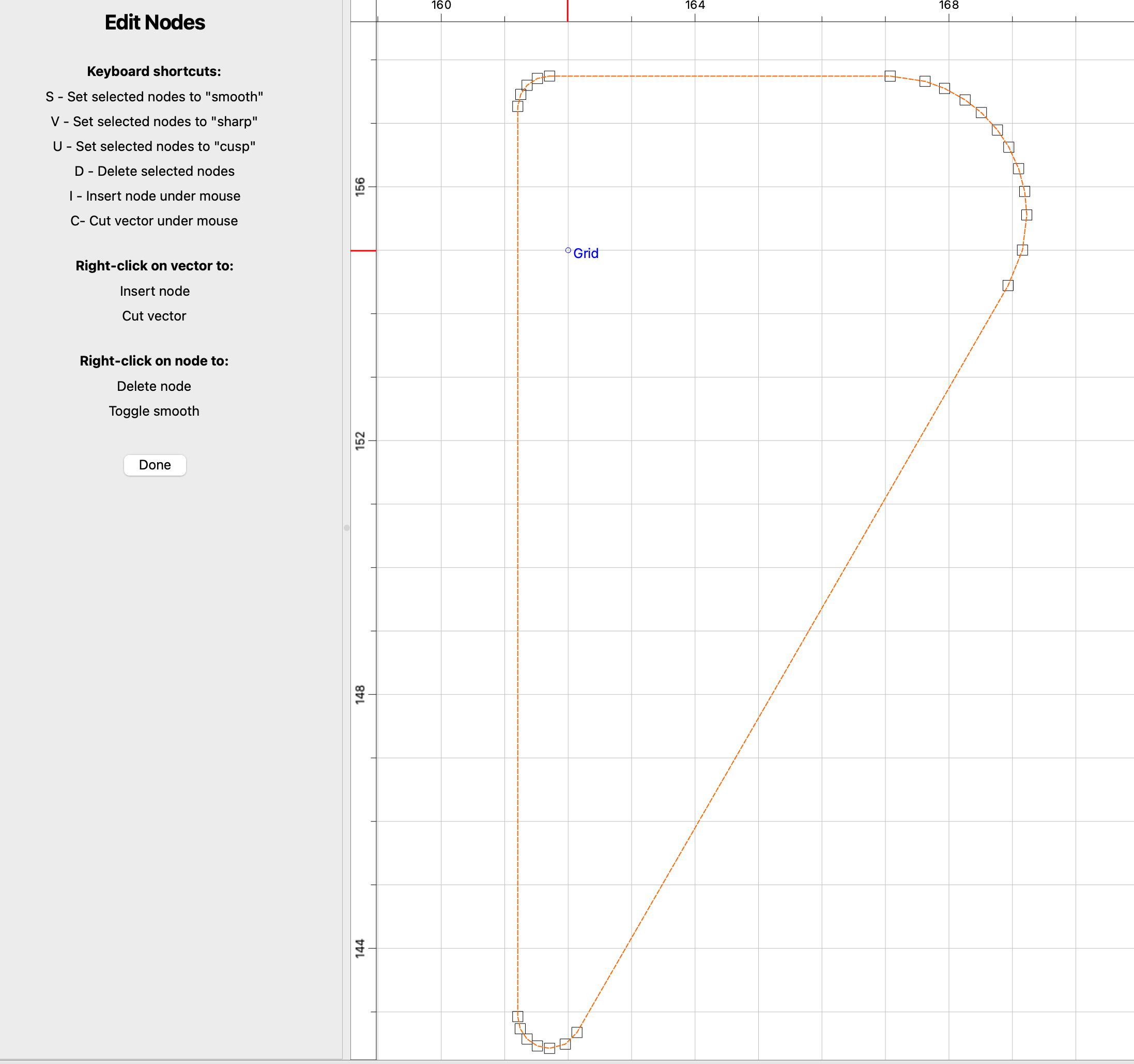
Task: Select node at bottom of left vertical edge
Action: pyautogui.click(x=517, y=1016)
